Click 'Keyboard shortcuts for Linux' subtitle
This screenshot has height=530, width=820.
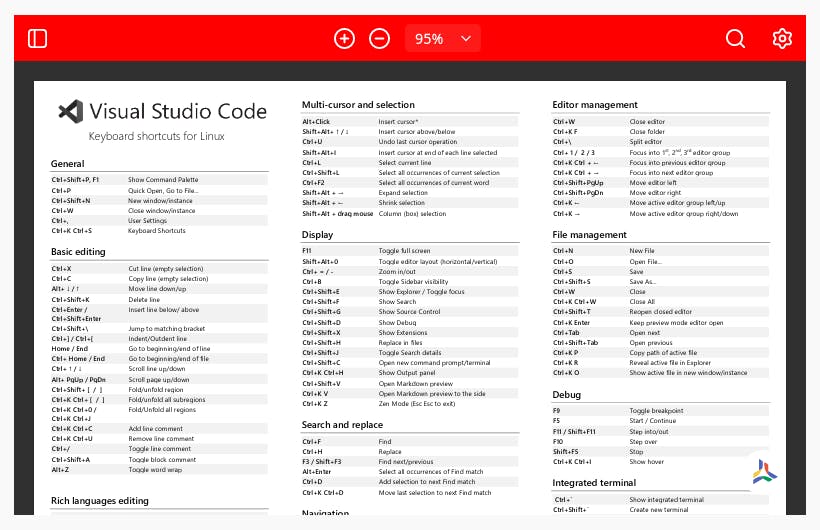tap(156, 136)
